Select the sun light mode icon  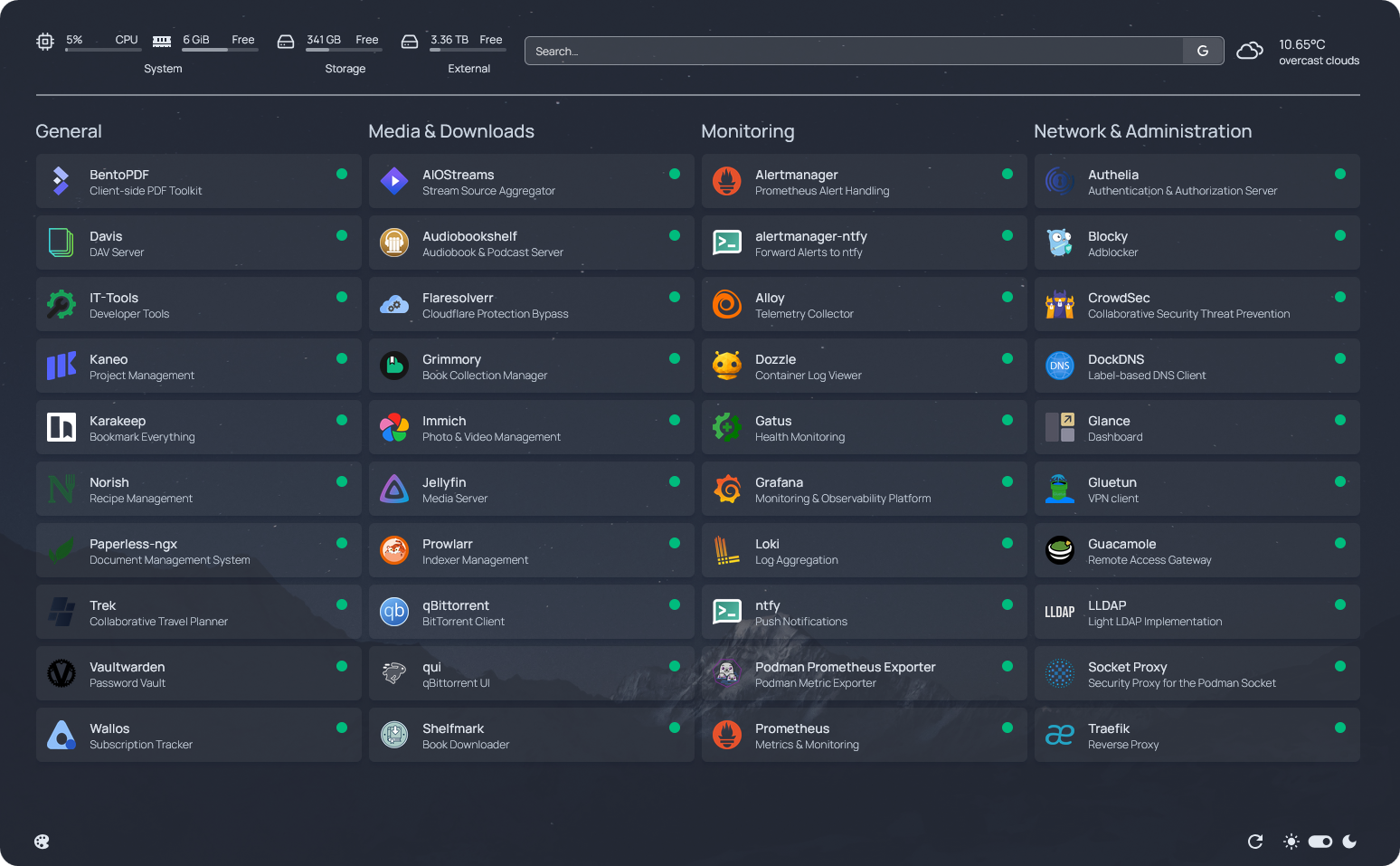[x=1291, y=842]
